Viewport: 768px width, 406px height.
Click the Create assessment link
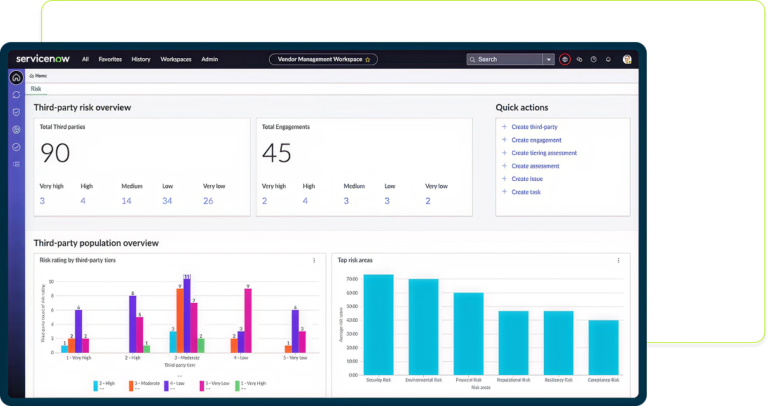click(535, 166)
